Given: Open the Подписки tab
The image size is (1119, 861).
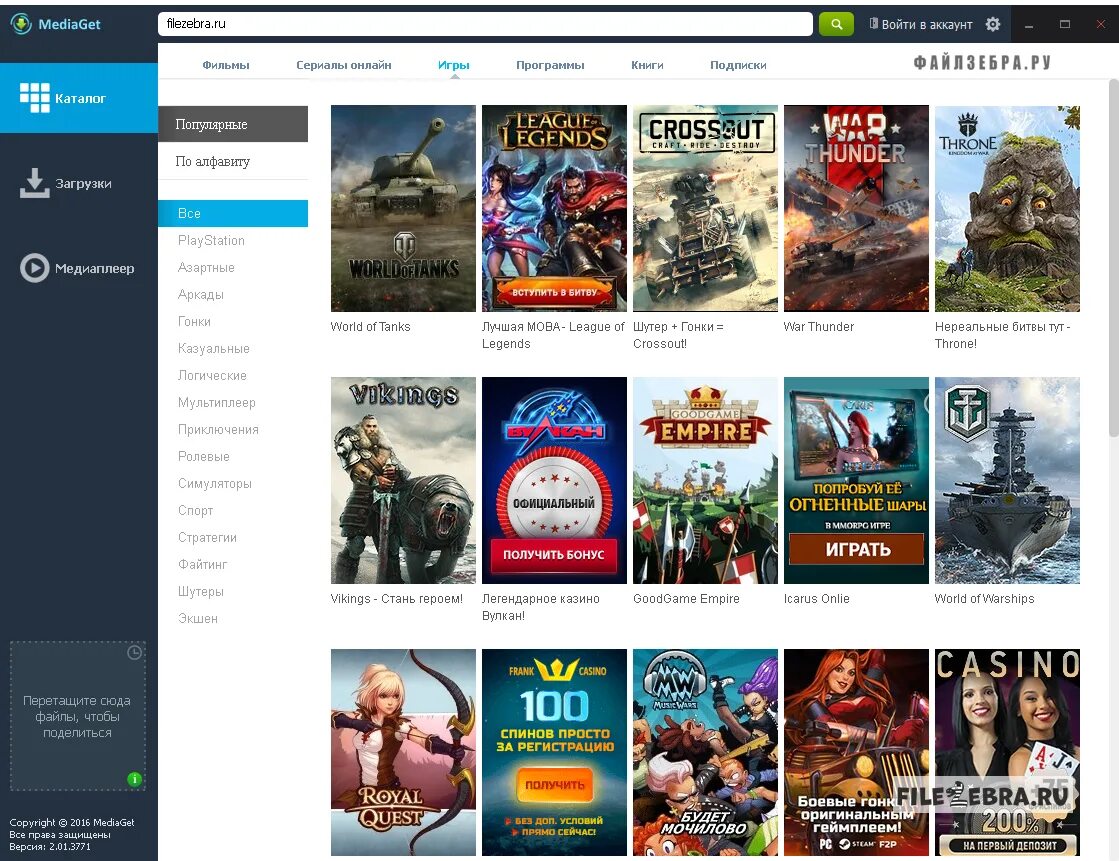Looking at the screenshot, I should pos(738,65).
